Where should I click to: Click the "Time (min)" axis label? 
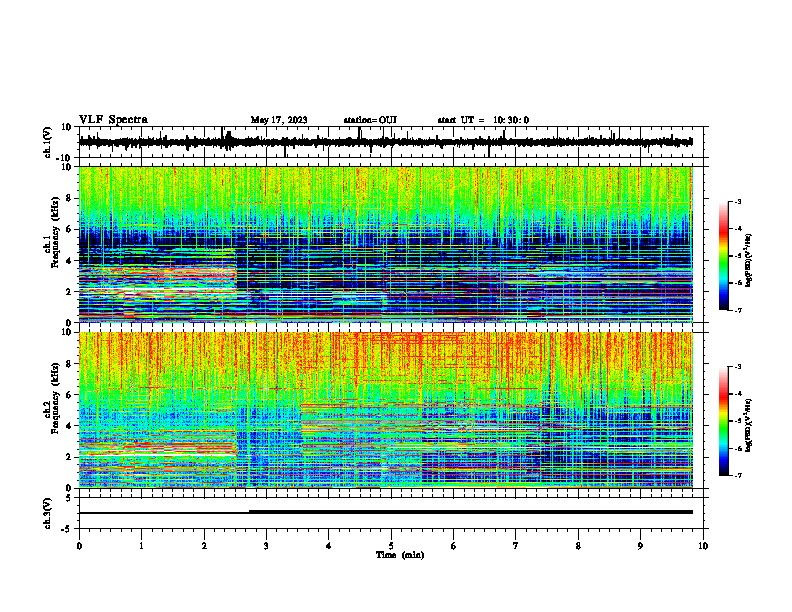(x=400, y=555)
